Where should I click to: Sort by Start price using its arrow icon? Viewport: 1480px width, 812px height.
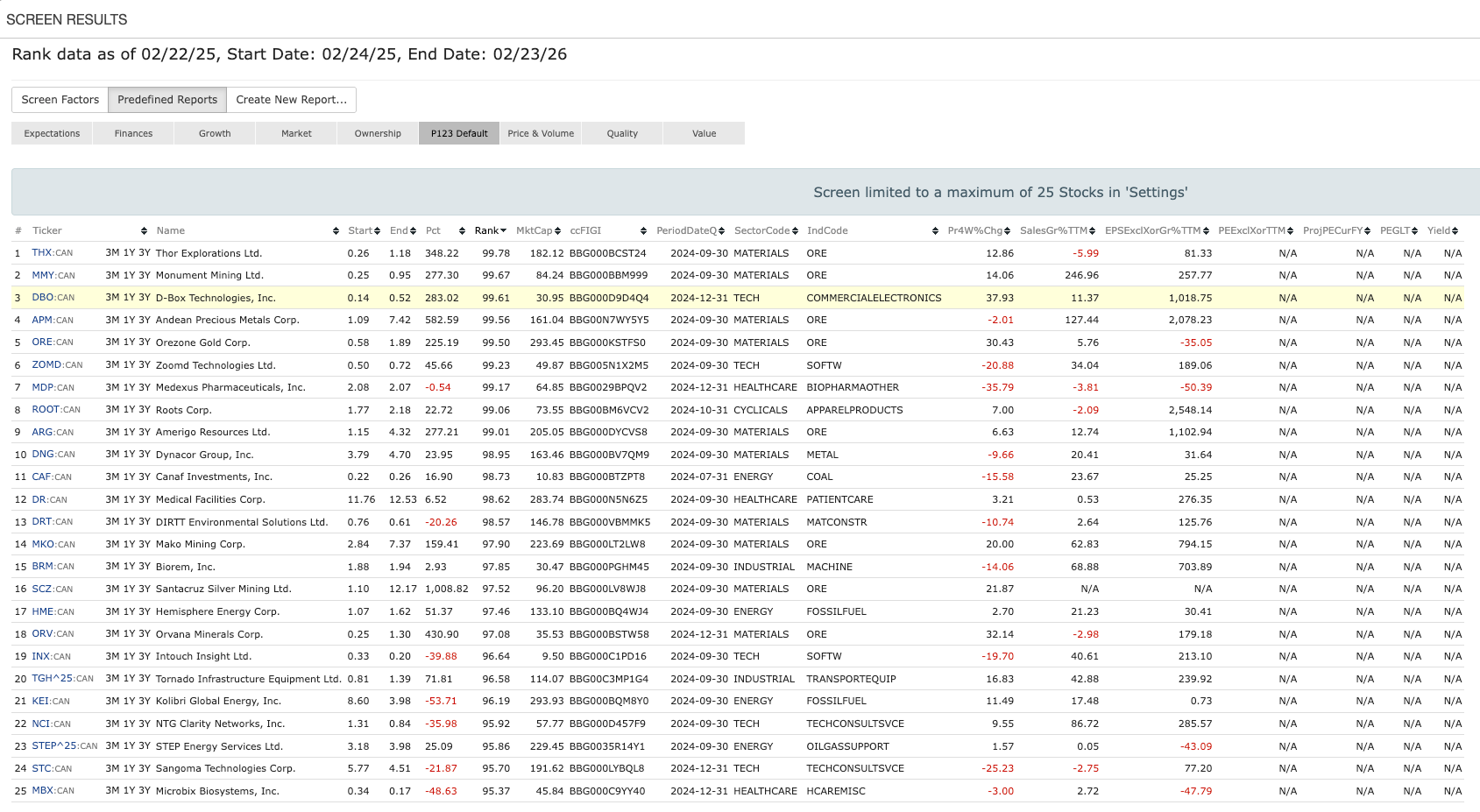[377, 231]
